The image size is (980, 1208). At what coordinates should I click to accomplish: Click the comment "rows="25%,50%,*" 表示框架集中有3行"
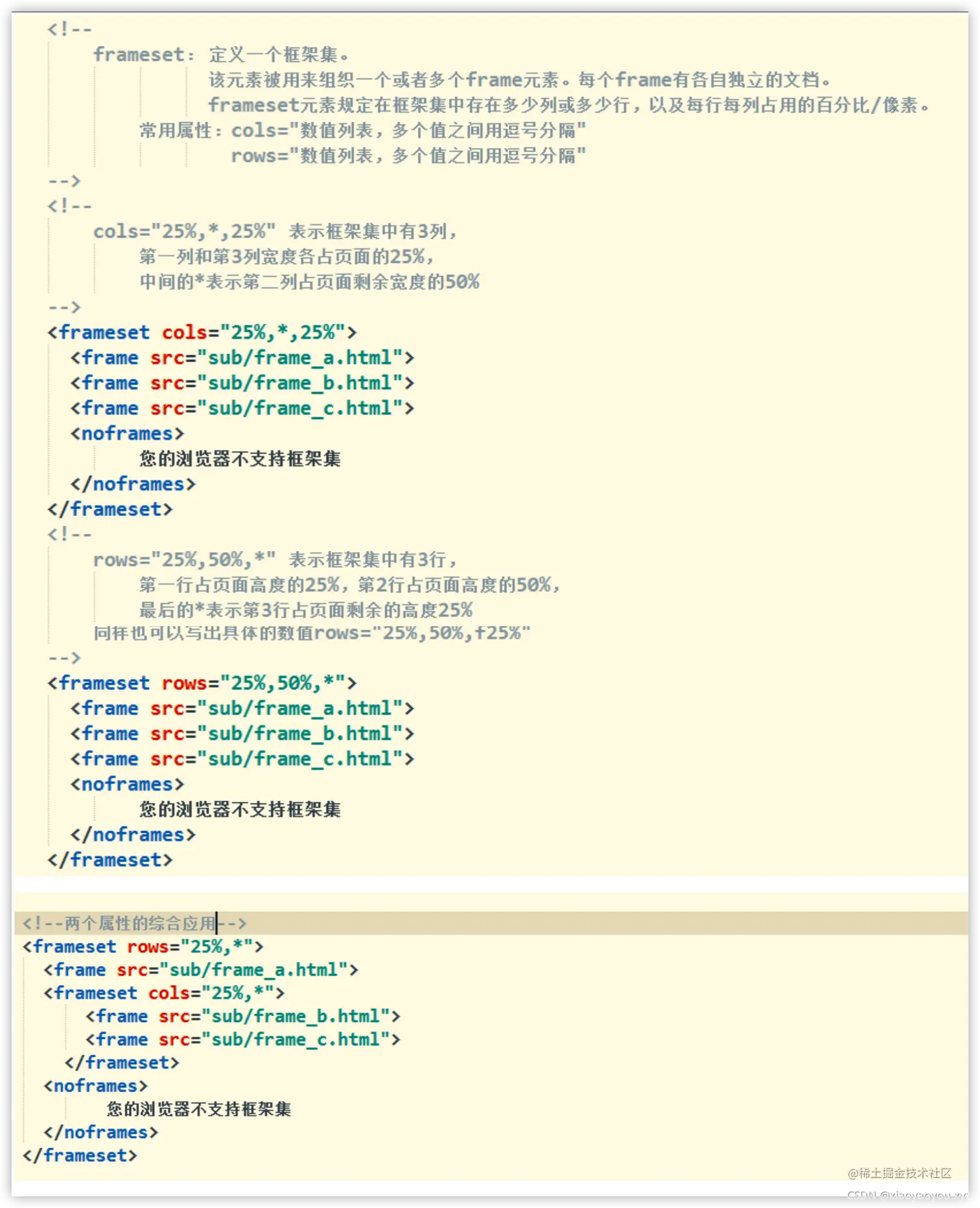point(275,560)
